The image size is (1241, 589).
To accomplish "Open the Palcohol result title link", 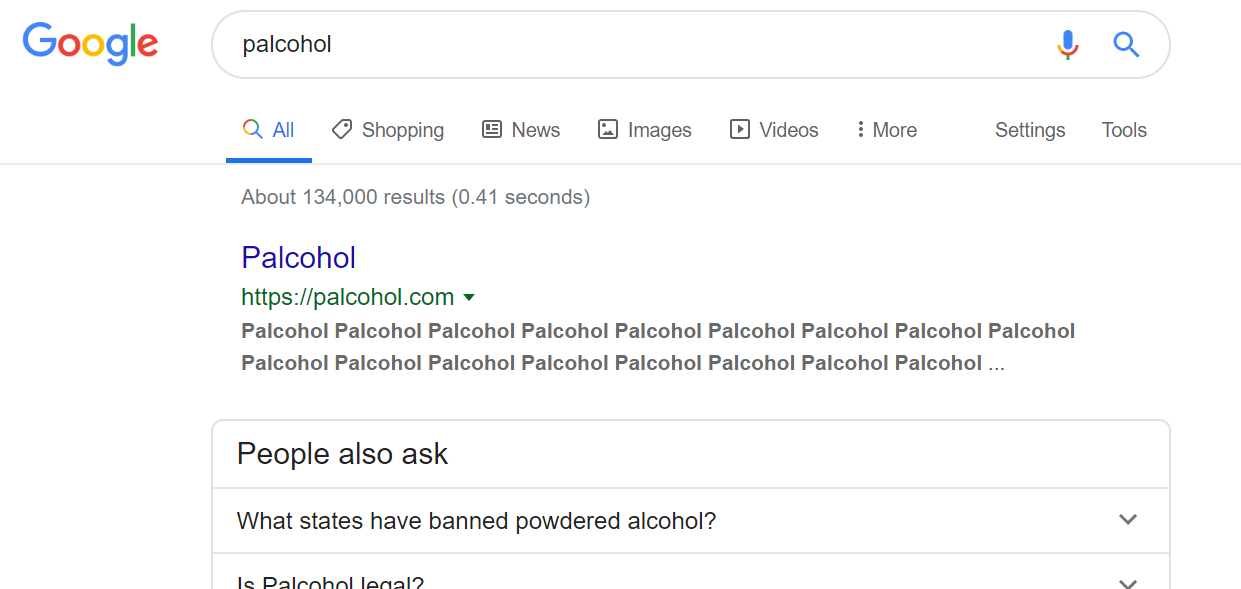I will (298, 257).
